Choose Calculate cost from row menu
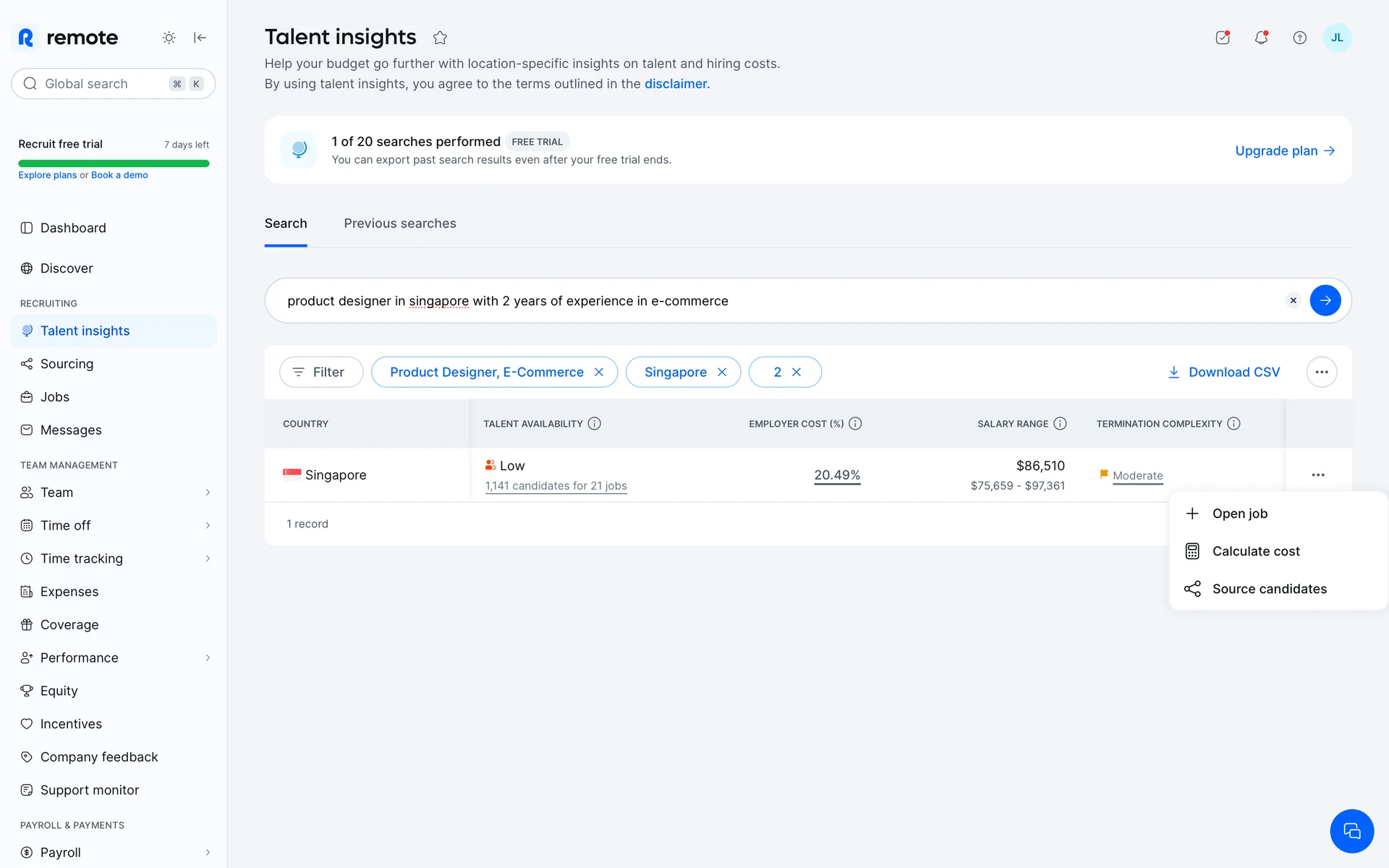Screen dimensions: 1389x868 (x=1255, y=551)
